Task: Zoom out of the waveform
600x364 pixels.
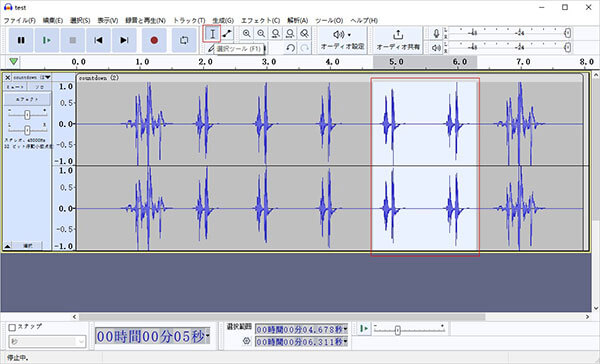Action: click(x=261, y=34)
